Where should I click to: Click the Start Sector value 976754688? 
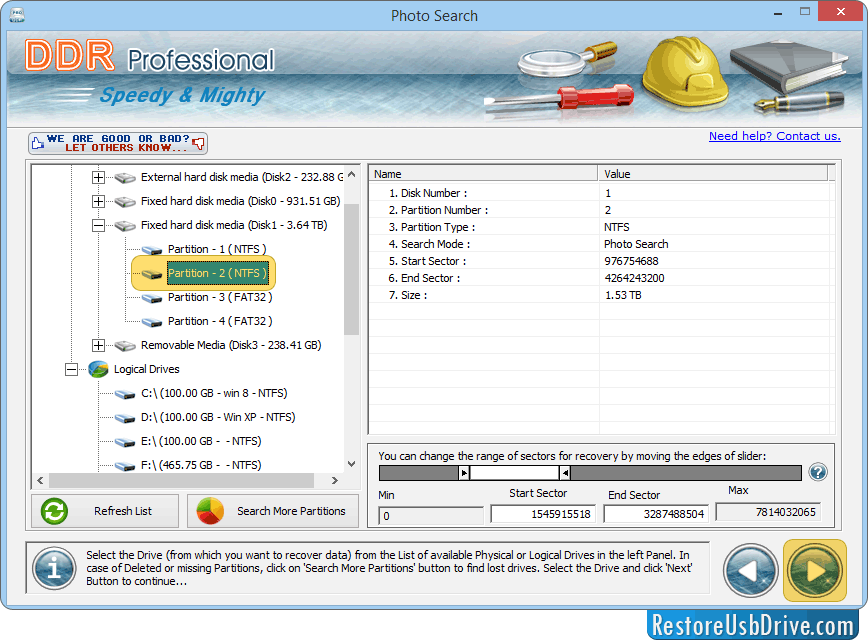(631, 261)
